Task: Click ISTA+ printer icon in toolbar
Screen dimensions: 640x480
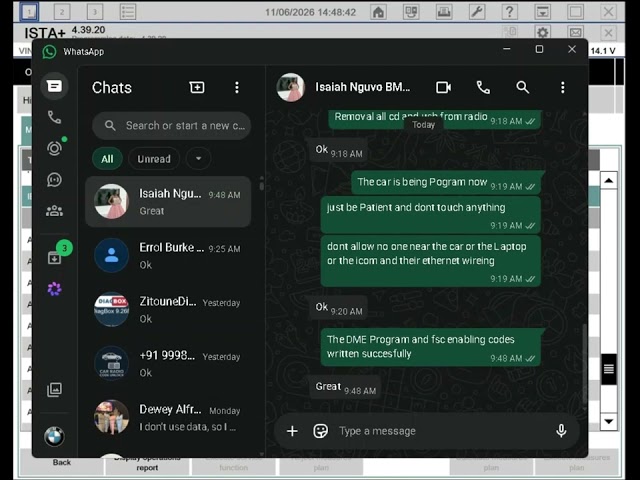Action: (444, 12)
